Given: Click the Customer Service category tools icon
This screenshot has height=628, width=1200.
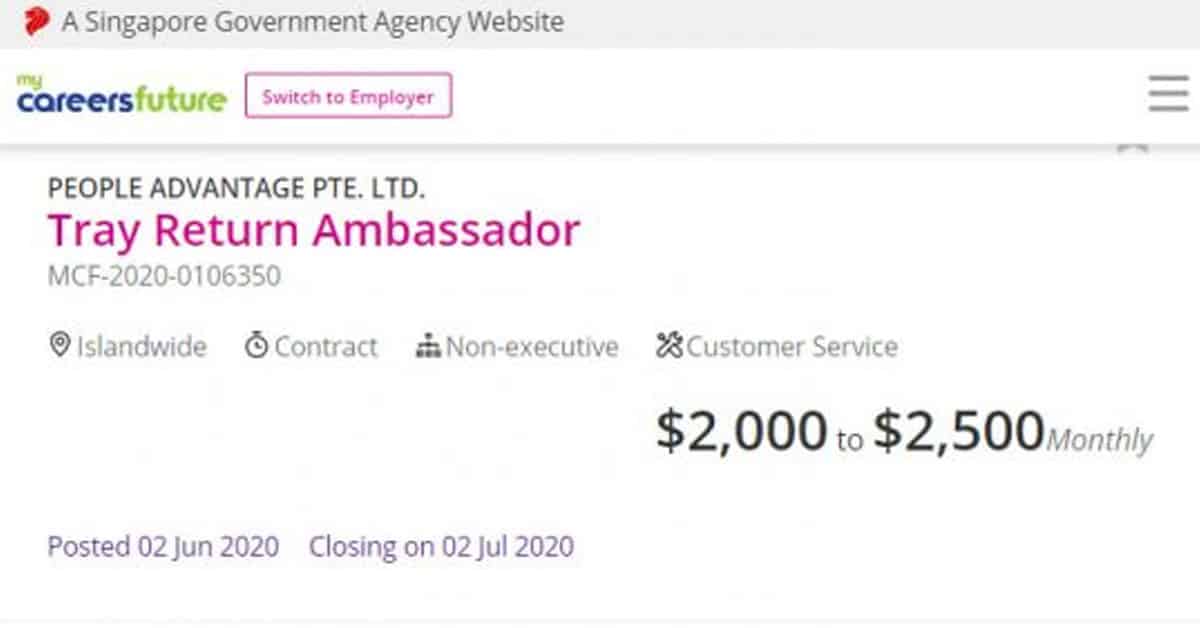Looking at the screenshot, I should [x=667, y=345].
